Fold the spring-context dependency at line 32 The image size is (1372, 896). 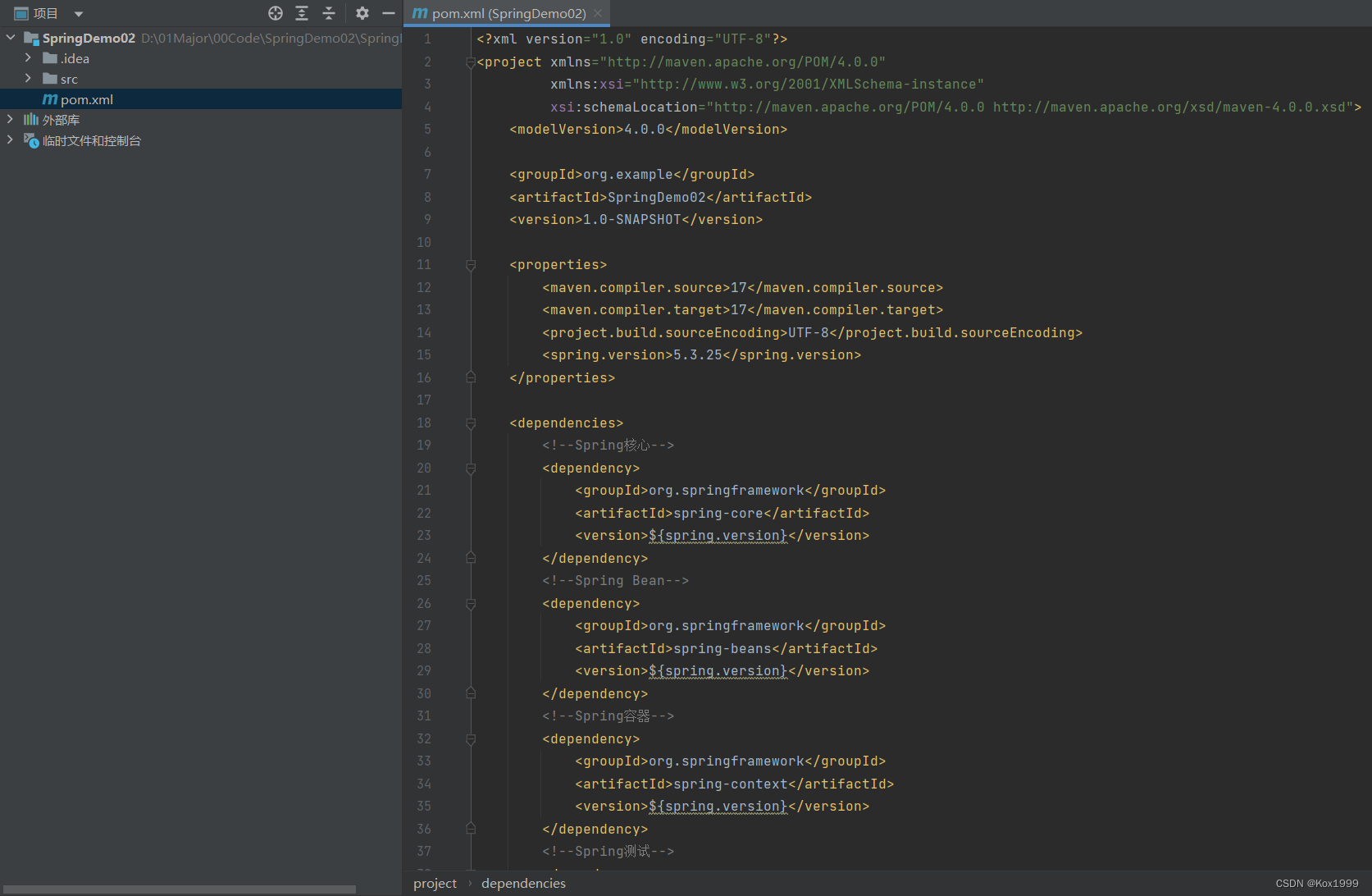click(x=471, y=739)
